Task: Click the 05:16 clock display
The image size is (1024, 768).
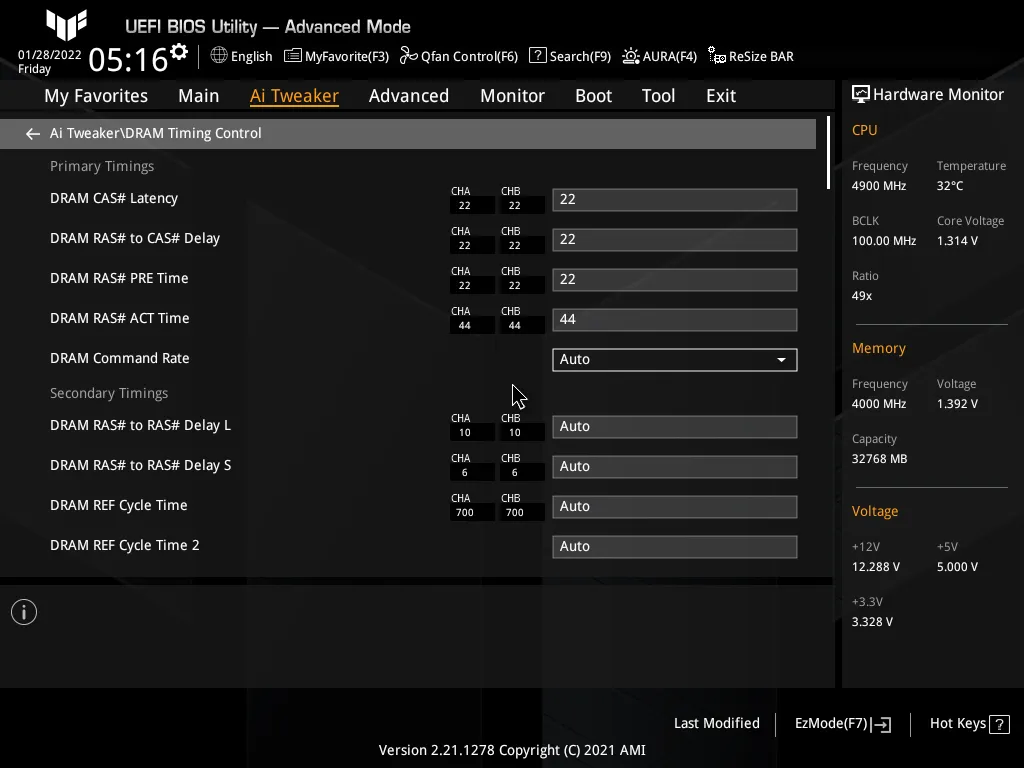Action: click(128, 60)
